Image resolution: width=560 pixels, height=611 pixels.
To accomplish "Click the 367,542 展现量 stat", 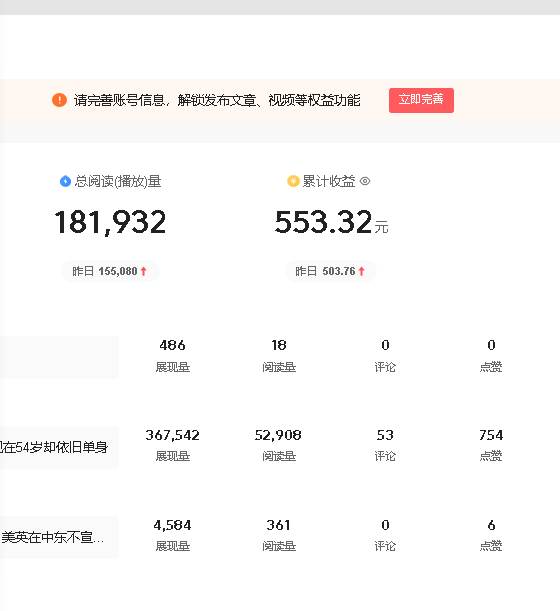I will (x=173, y=445).
